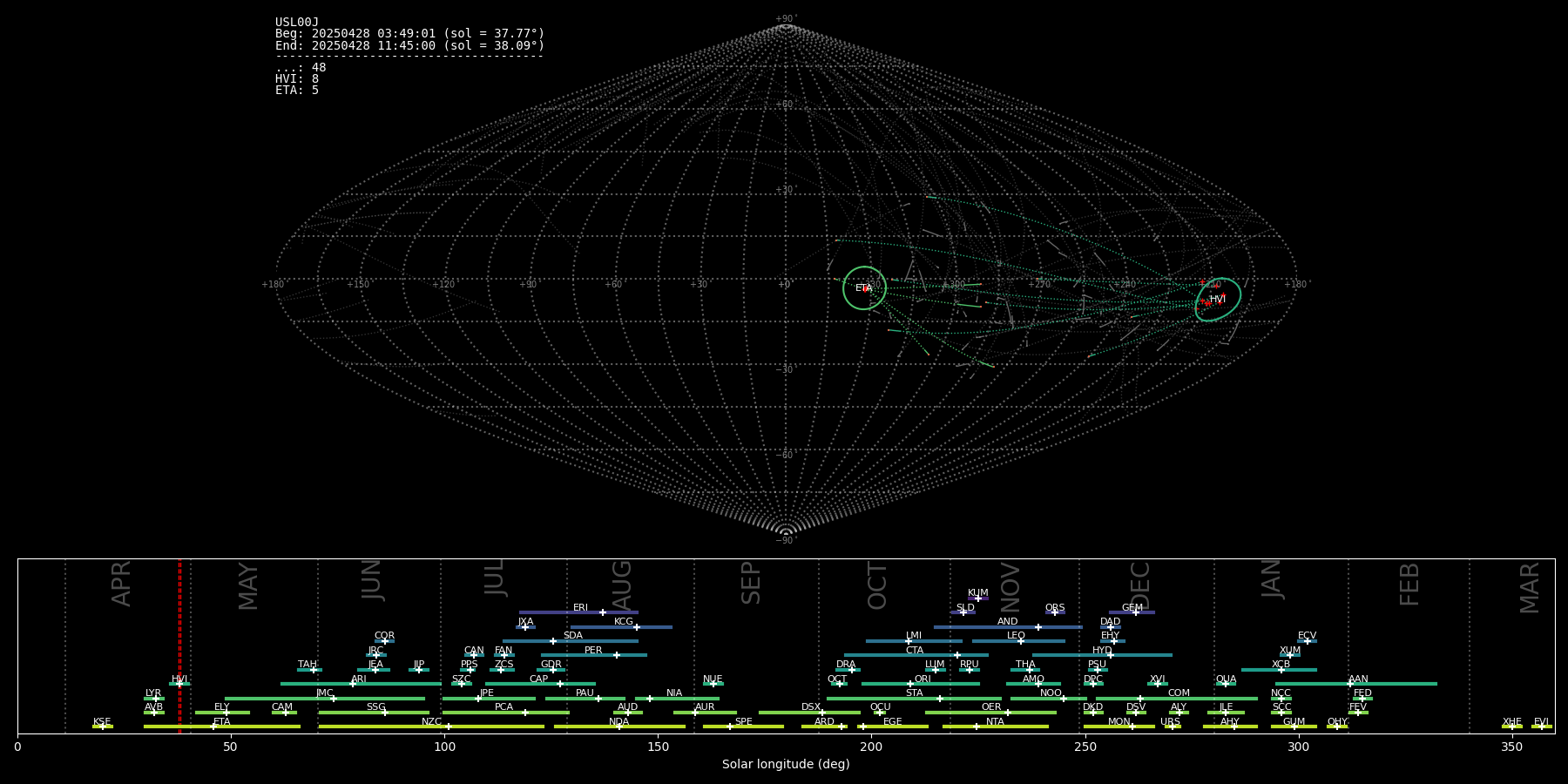Image resolution: width=1568 pixels, height=784 pixels.
Task: Click the ETA radiant label on sky map
Action: [x=863, y=288]
